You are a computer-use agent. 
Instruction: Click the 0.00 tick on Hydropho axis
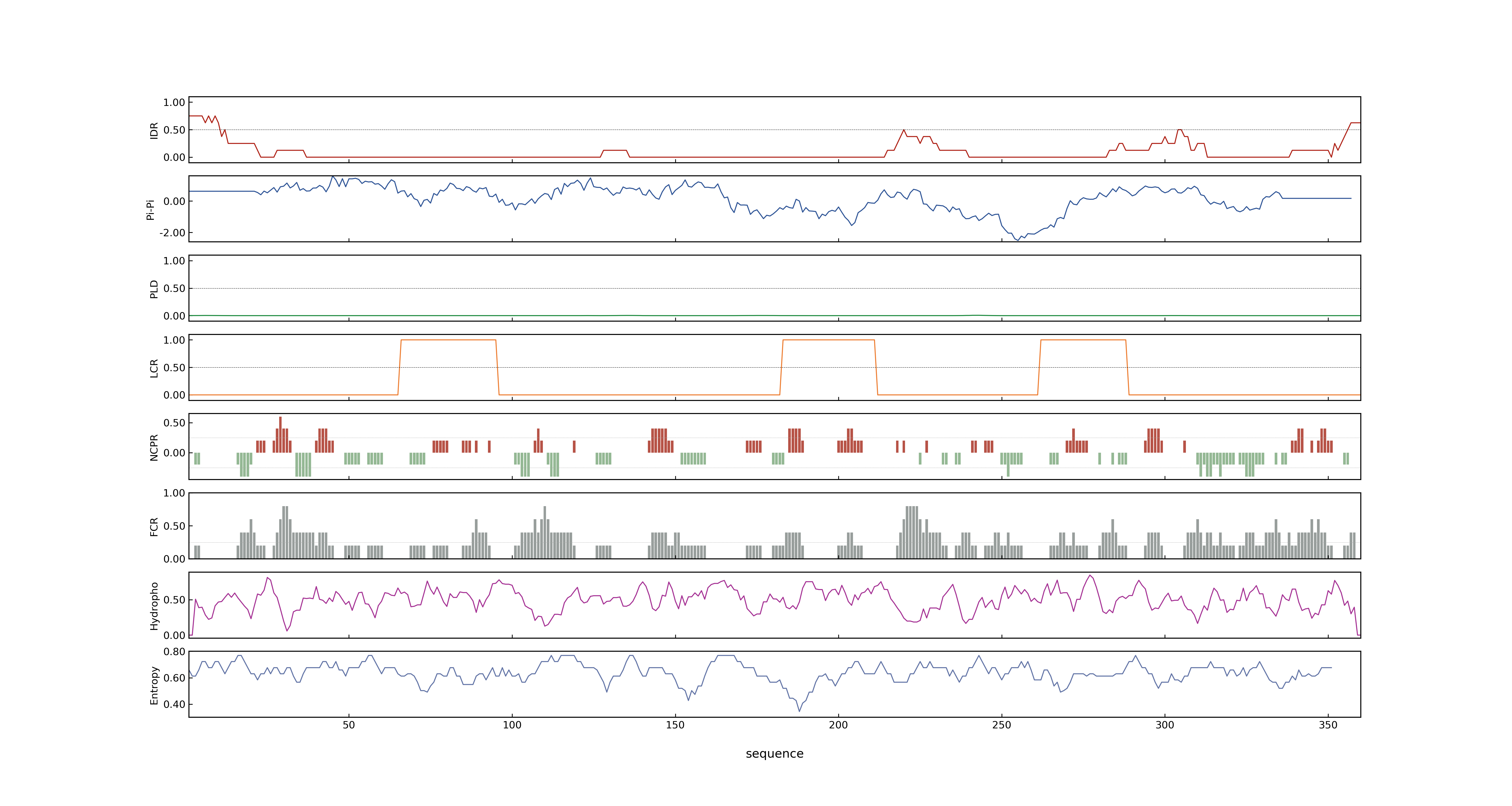(x=174, y=635)
